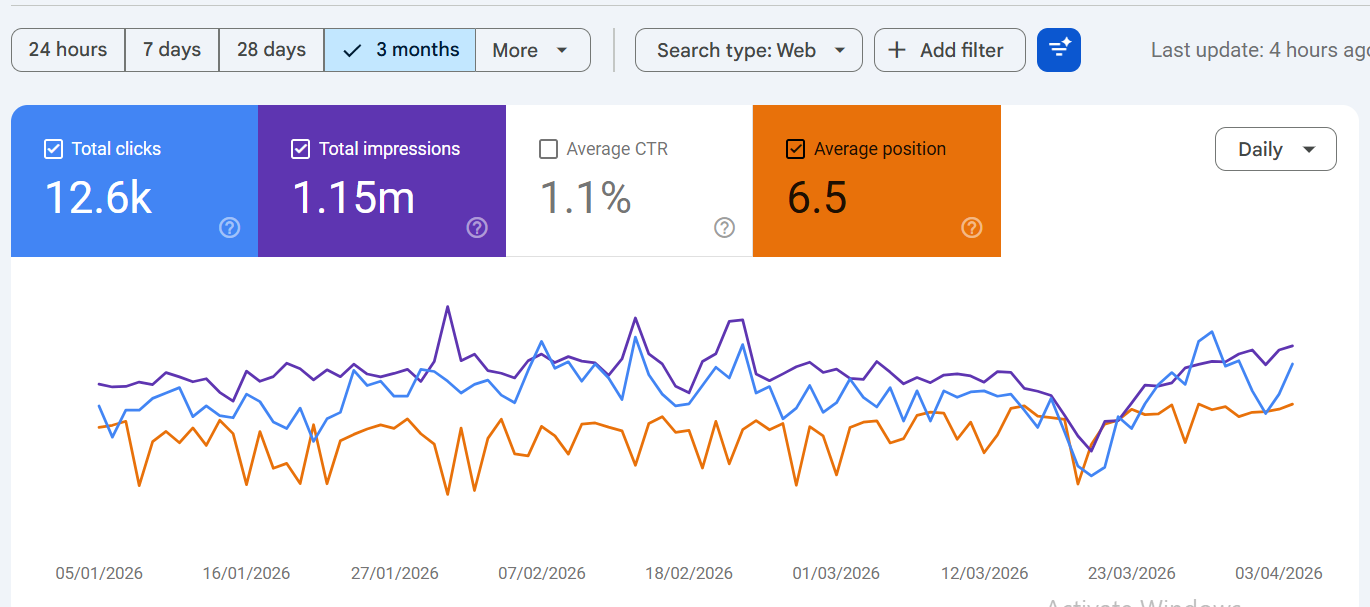Enable the Average CTR checkbox

[548, 149]
